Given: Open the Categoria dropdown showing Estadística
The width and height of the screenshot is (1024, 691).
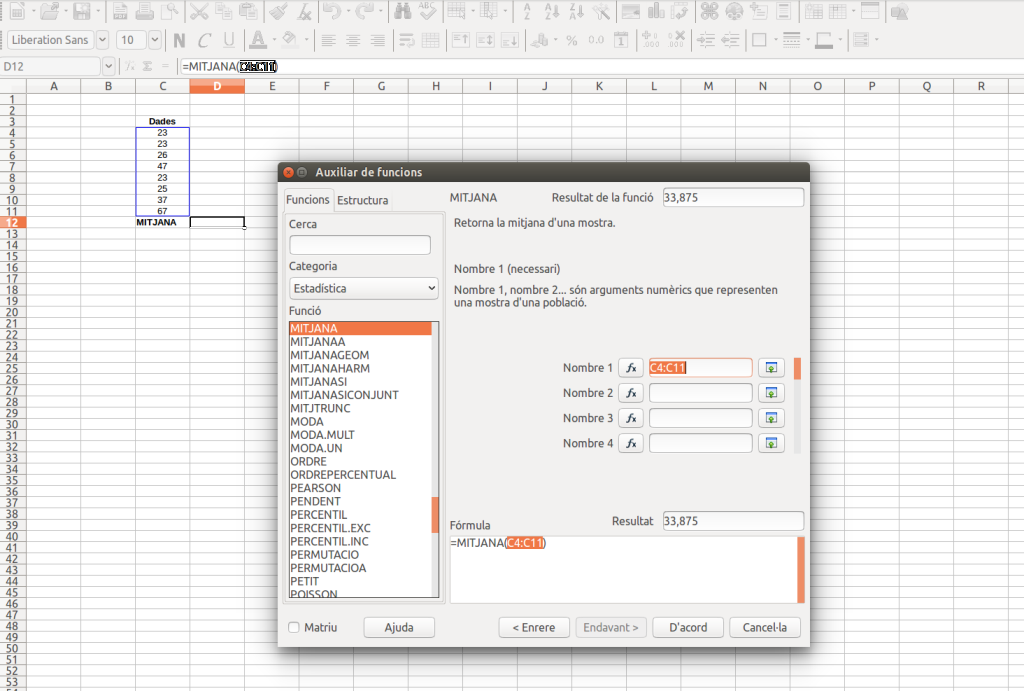Looking at the screenshot, I should click(x=363, y=288).
